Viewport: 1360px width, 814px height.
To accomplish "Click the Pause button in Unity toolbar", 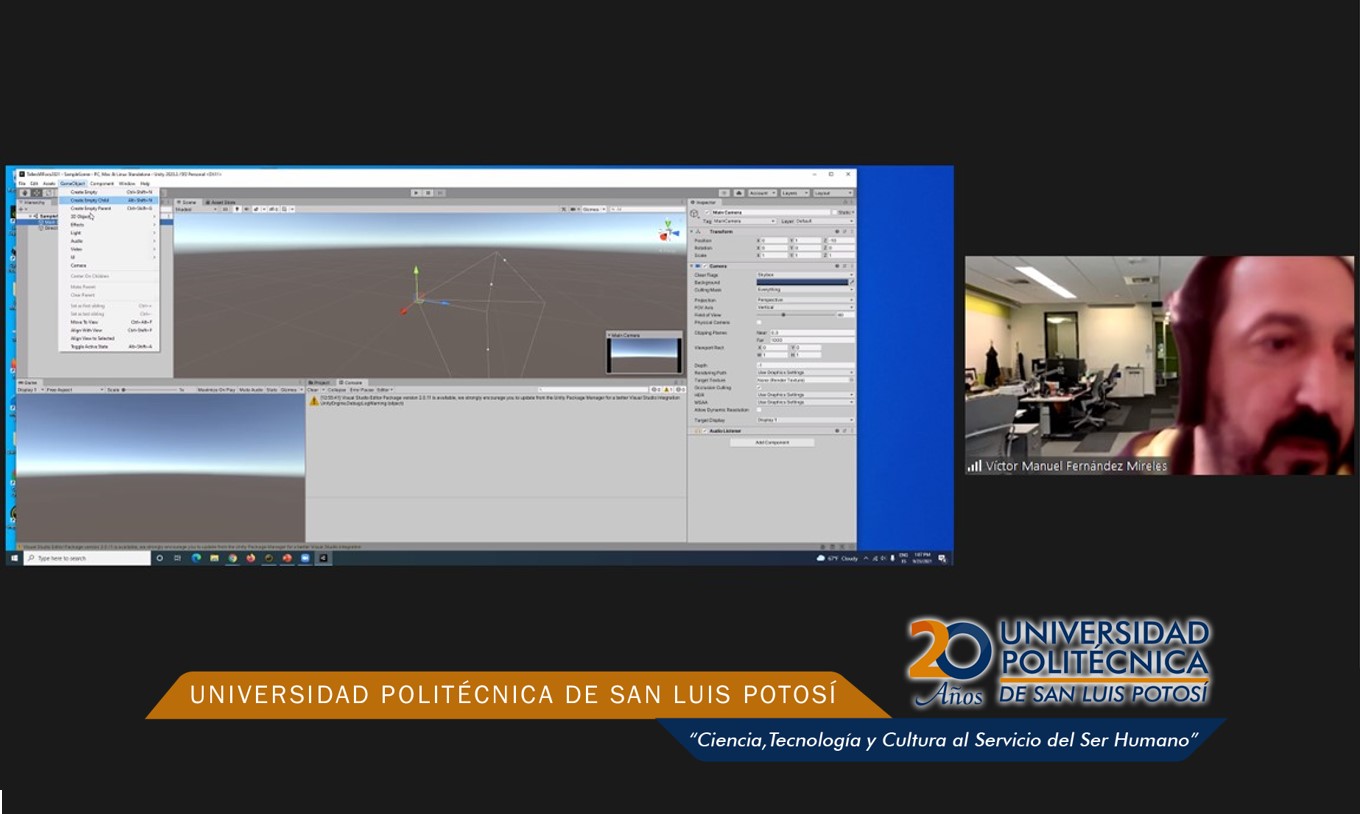I will click(x=428, y=192).
